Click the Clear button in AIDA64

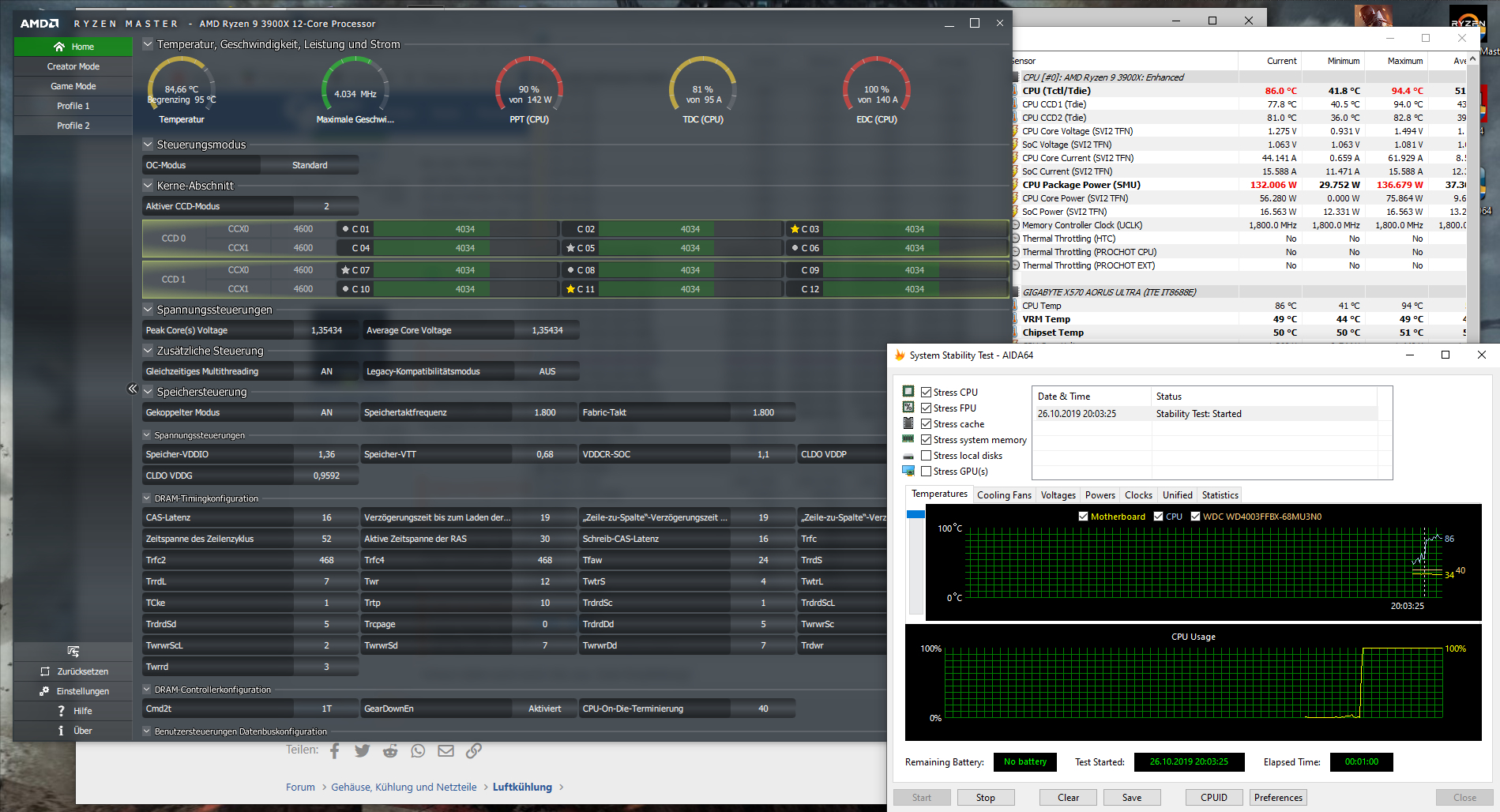click(x=1068, y=798)
